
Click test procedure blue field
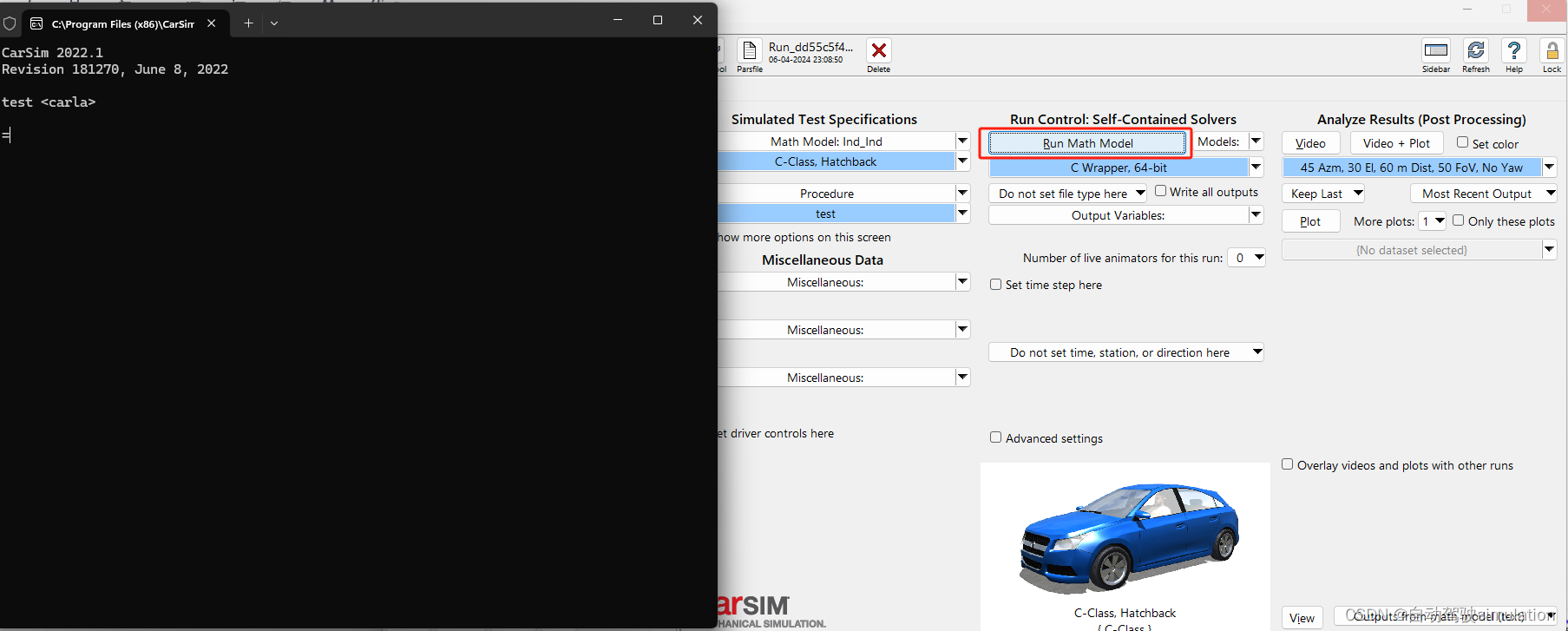point(836,214)
